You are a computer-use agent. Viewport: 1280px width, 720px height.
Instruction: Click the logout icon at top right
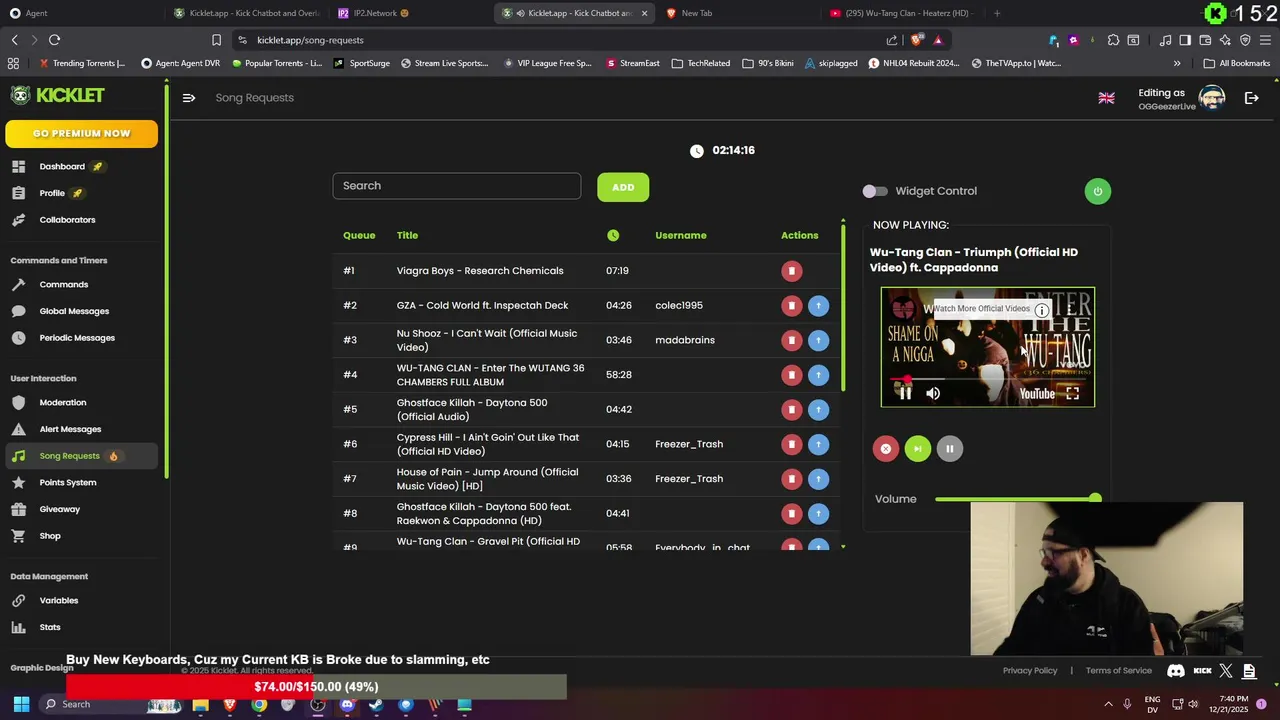tap(1251, 98)
